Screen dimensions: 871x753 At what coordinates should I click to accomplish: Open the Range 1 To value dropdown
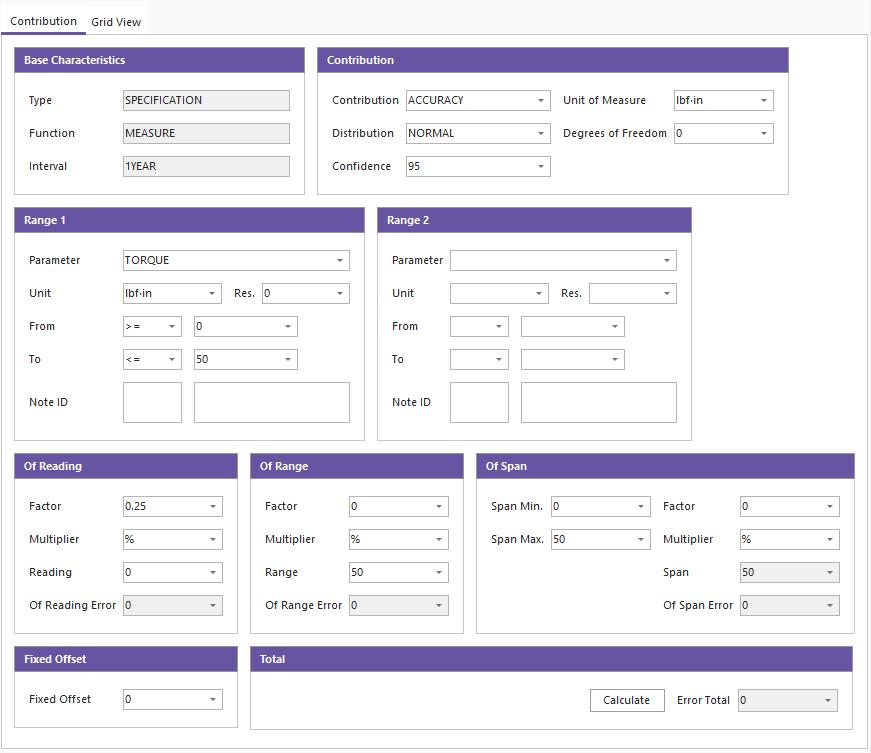coord(288,359)
